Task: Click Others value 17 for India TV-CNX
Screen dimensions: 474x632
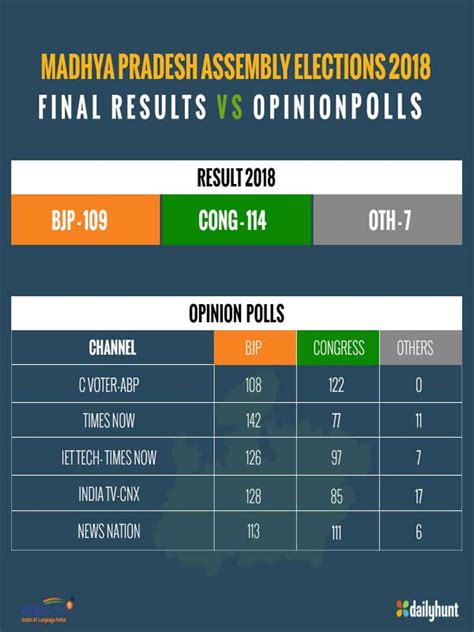Action: pos(419,496)
